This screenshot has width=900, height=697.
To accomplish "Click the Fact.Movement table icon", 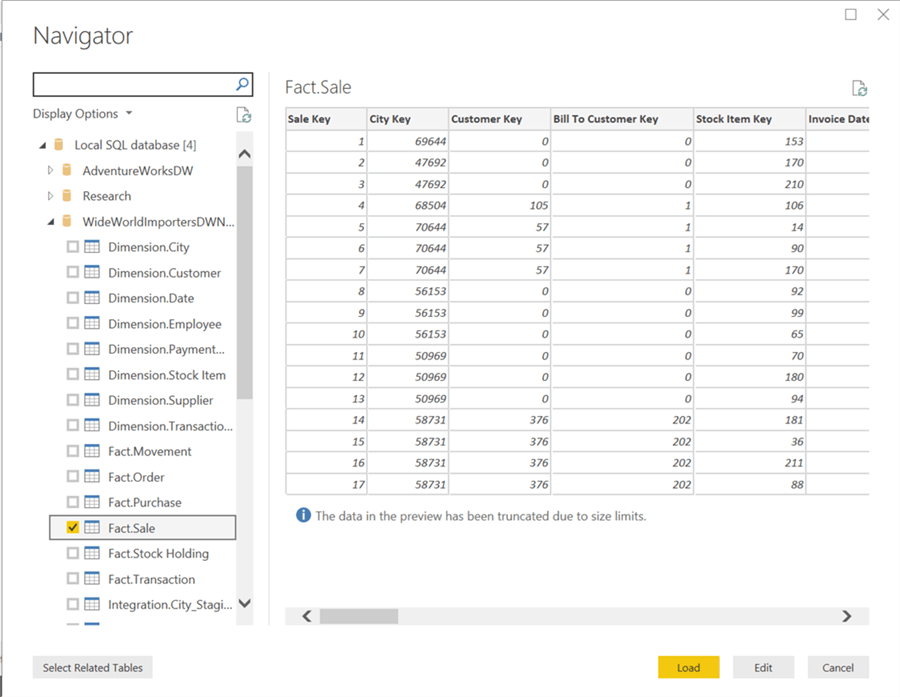I will (93, 451).
